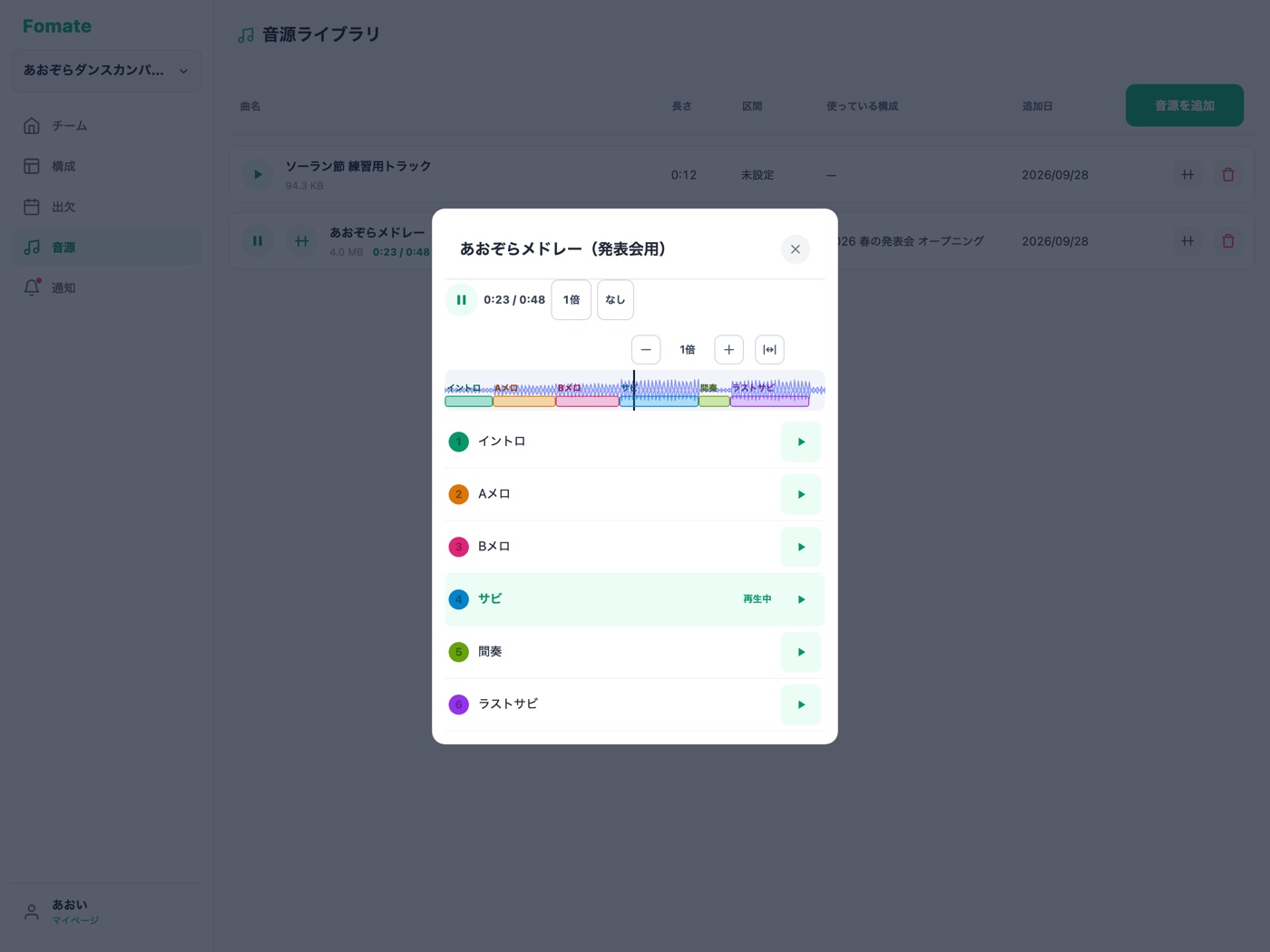This screenshot has height=952, width=1270.
Task: Play the ラストサビ section
Action: click(x=801, y=705)
